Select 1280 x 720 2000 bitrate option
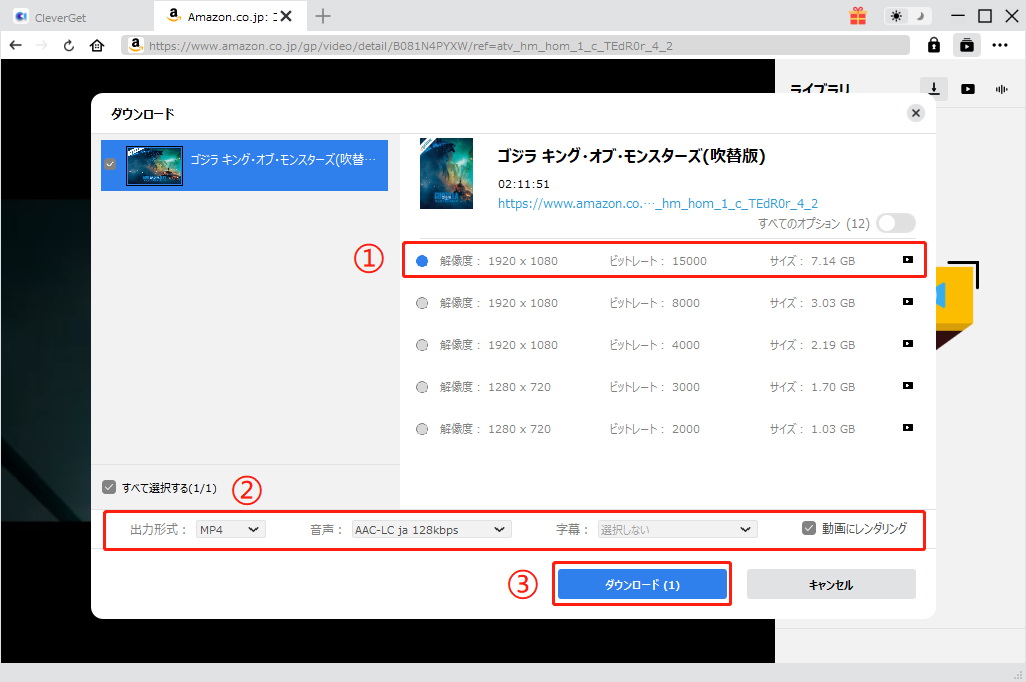Image resolution: width=1026 pixels, height=682 pixels. click(422, 429)
